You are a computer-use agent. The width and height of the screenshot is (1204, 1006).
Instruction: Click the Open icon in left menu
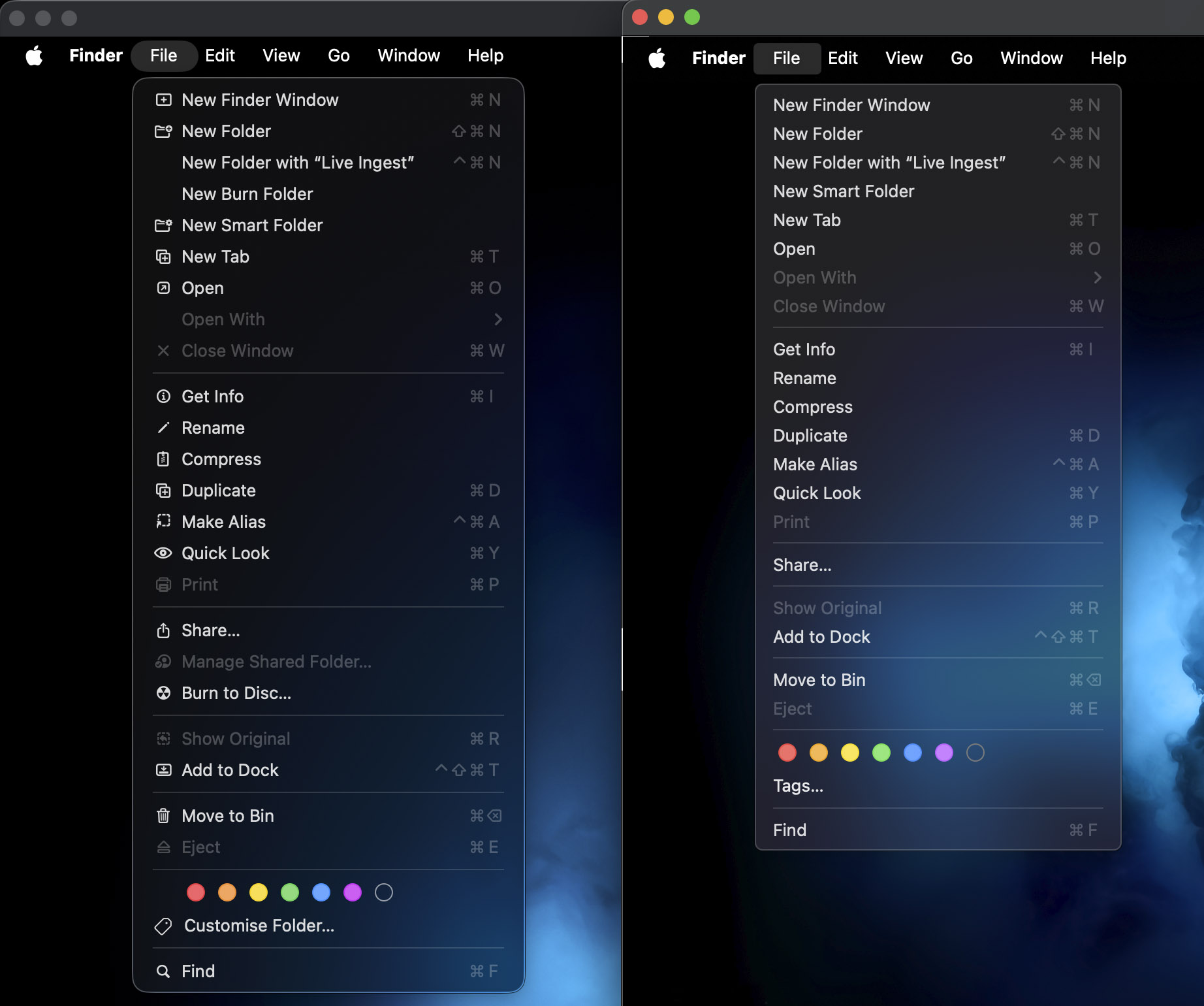tap(163, 288)
